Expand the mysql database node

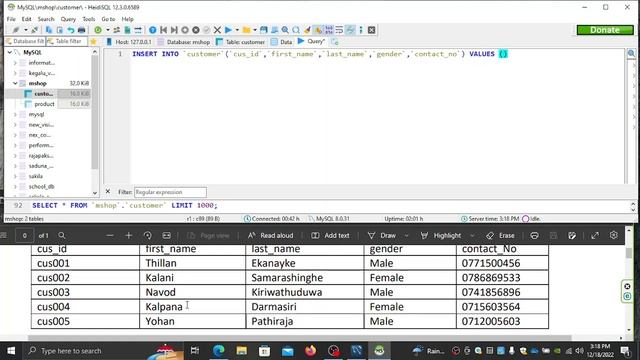[x=15, y=114]
